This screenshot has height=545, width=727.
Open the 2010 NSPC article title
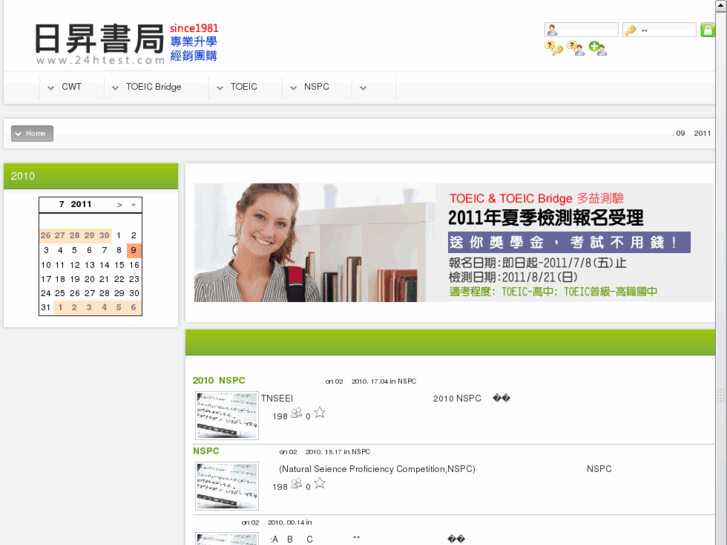(x=219, y=380)
